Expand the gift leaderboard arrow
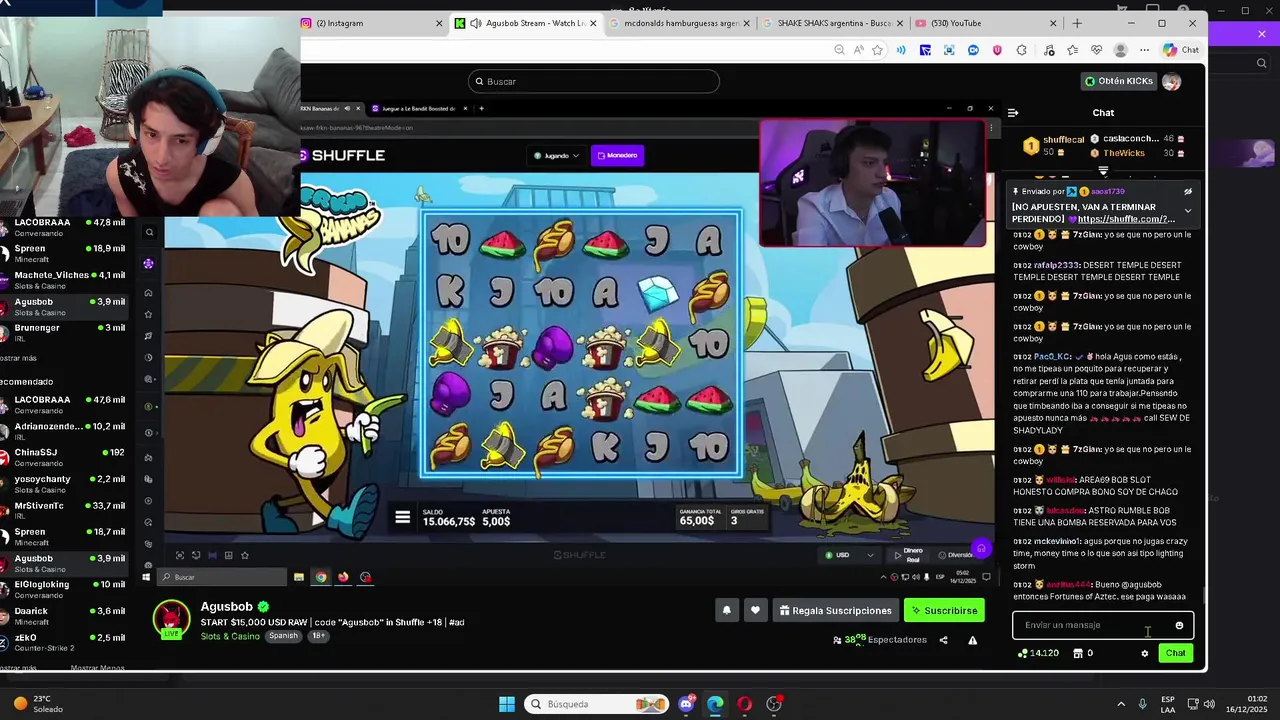Viewport: 1280px width, 720px height. point(1104,171)
